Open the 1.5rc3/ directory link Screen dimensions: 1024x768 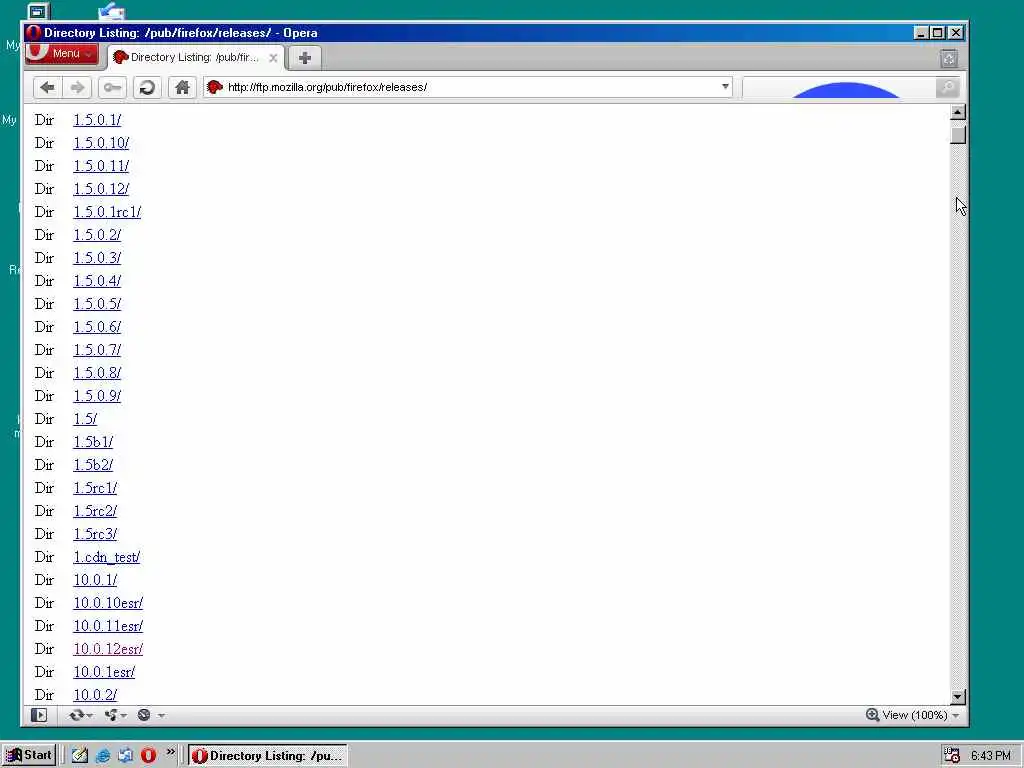point(95,534)
